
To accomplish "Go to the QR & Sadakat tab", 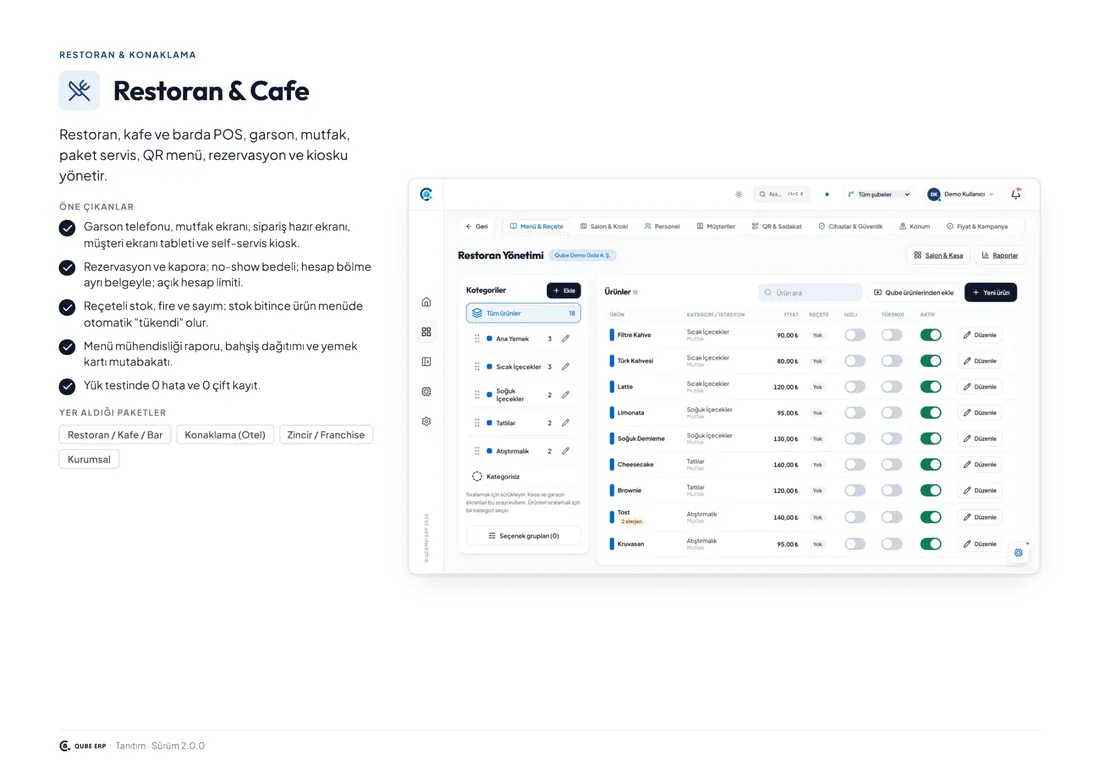I will [777, 227].
